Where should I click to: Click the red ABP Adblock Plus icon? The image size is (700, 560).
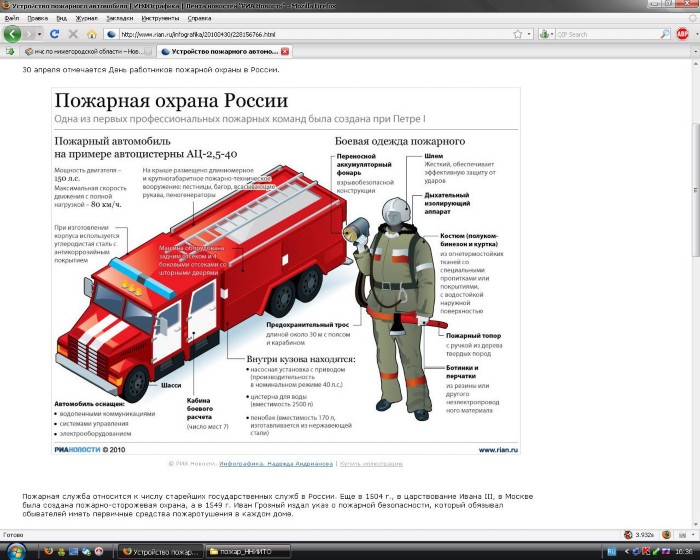[682, 34]
